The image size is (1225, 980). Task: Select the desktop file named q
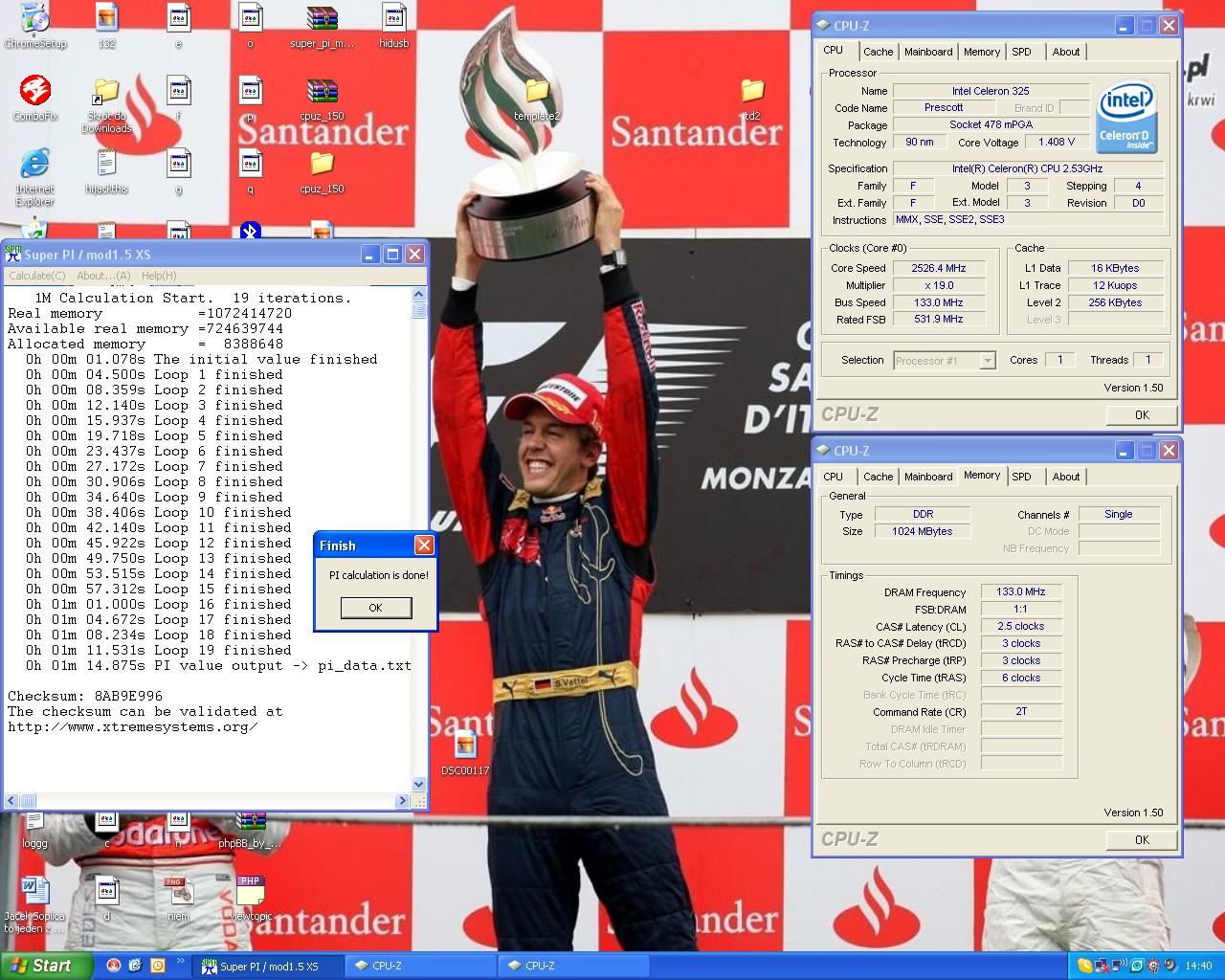pyautogui.click(x=251, y=171)
